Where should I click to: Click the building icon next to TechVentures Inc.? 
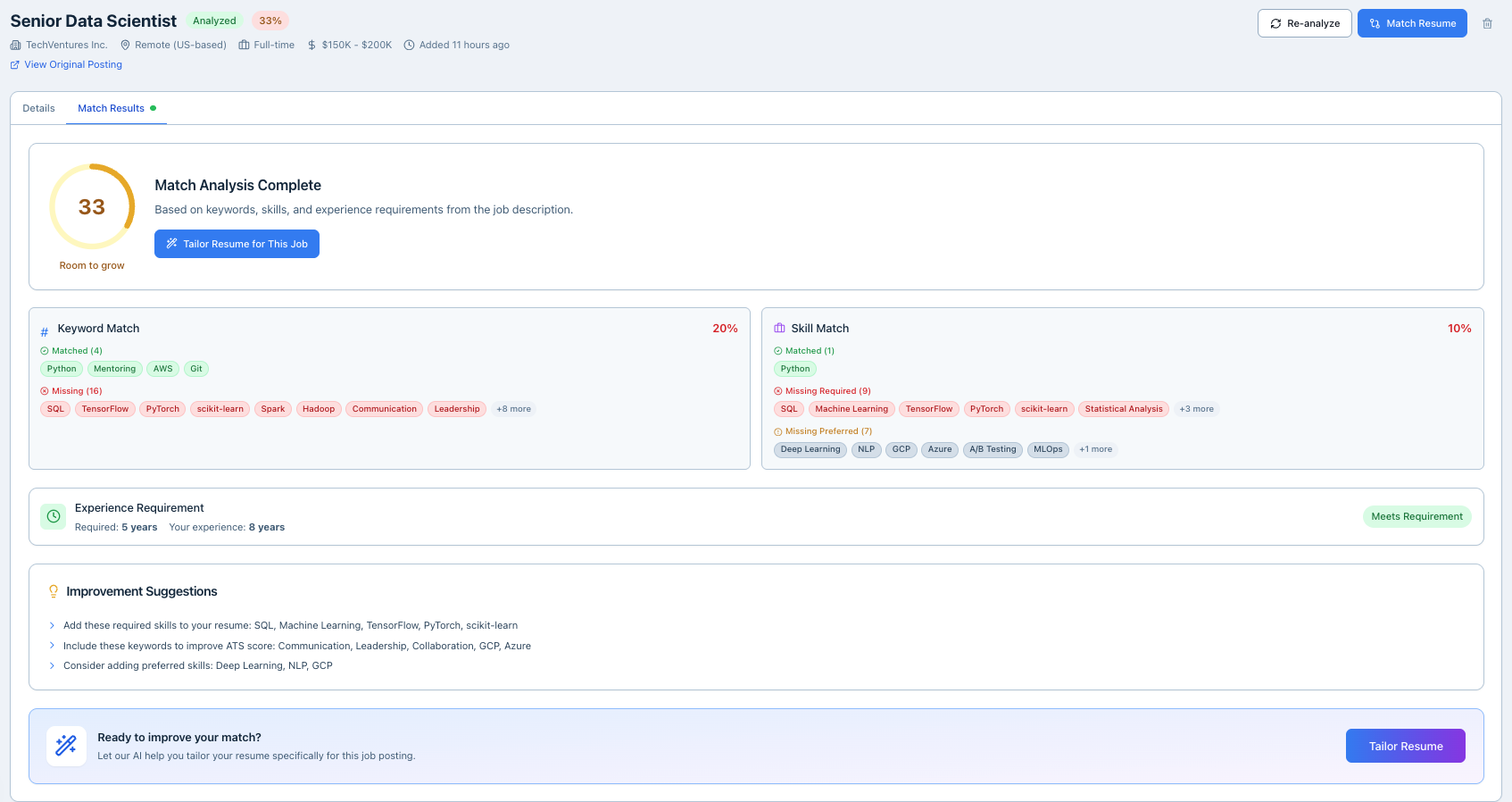point(15,45)
